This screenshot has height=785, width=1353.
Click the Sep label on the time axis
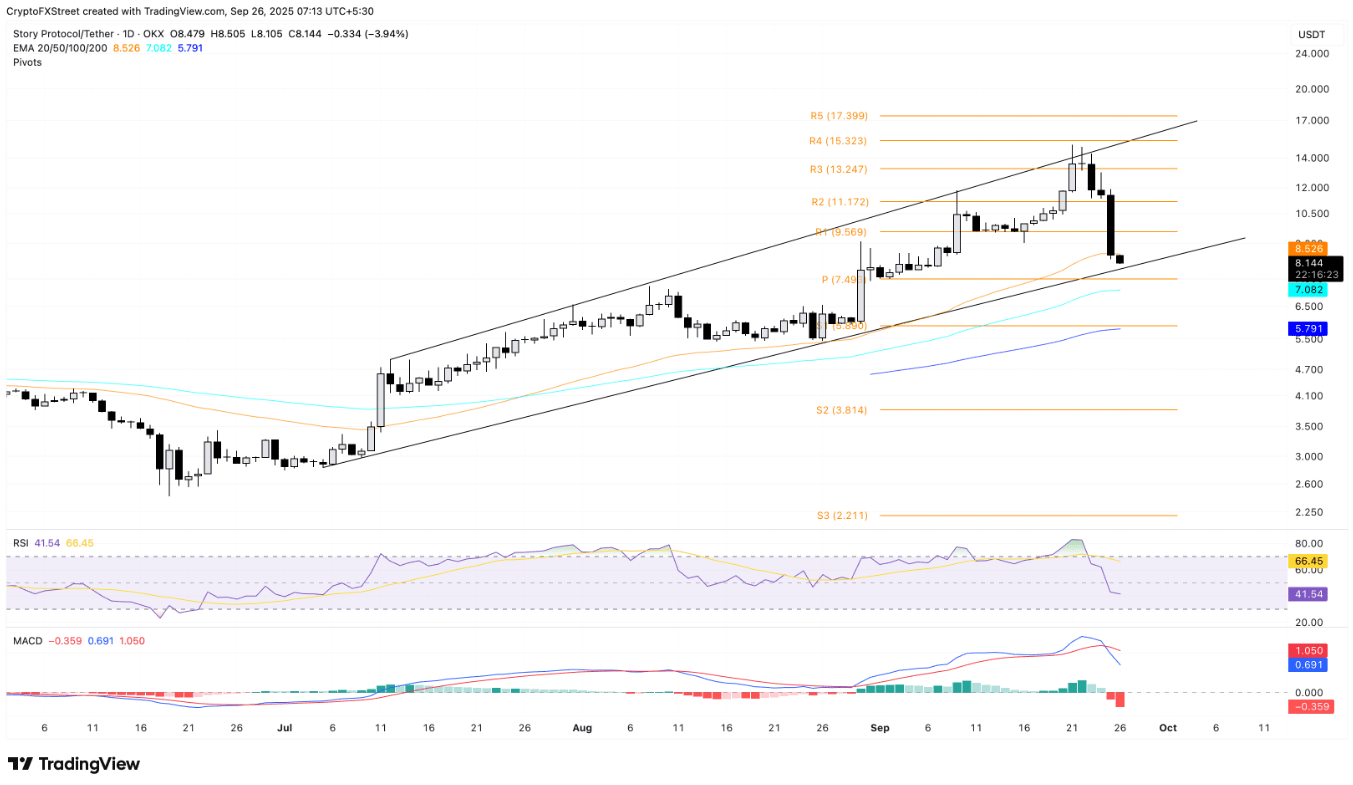[880, 728]
